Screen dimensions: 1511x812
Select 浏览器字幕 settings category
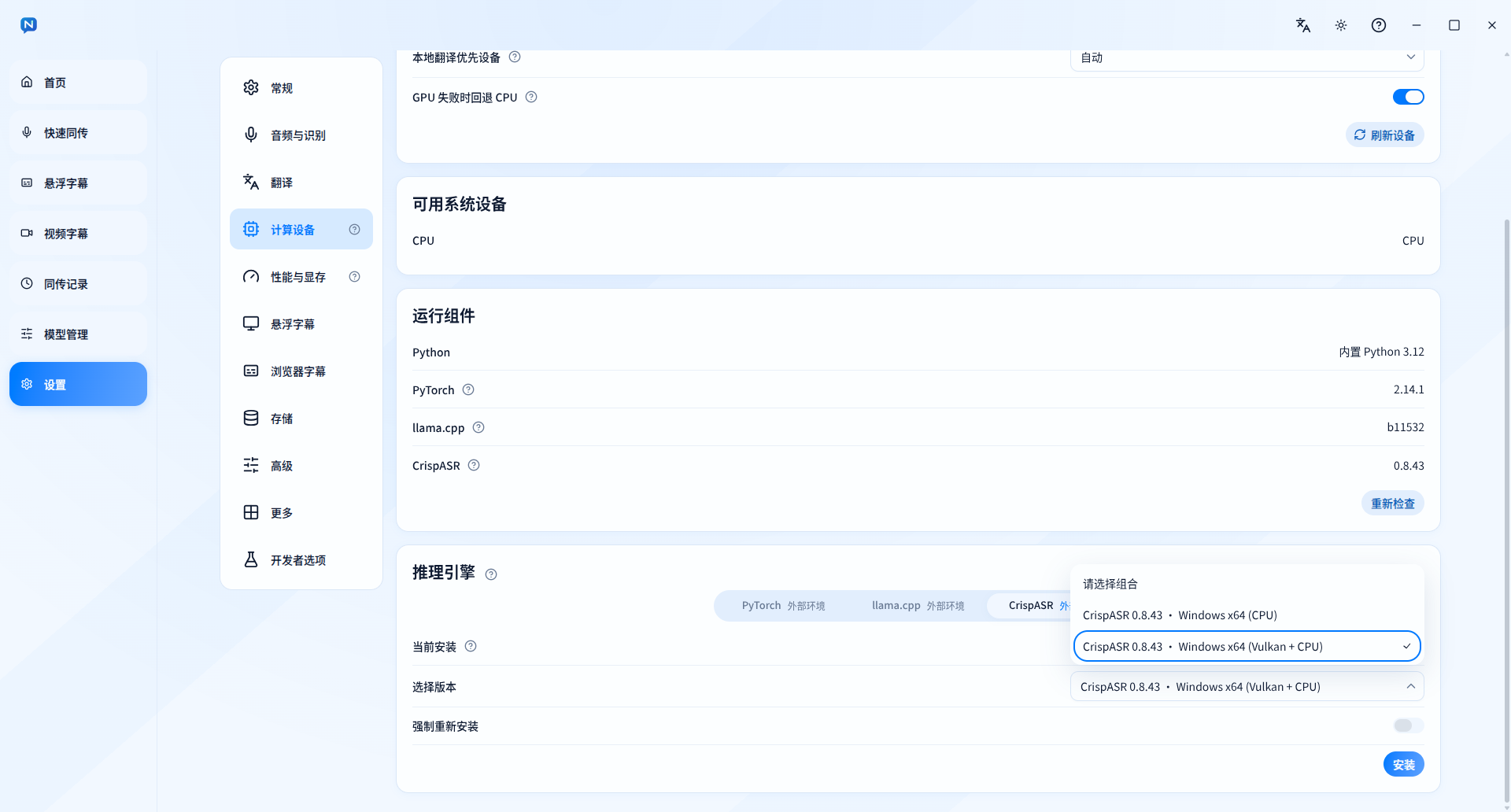point(301,371)
